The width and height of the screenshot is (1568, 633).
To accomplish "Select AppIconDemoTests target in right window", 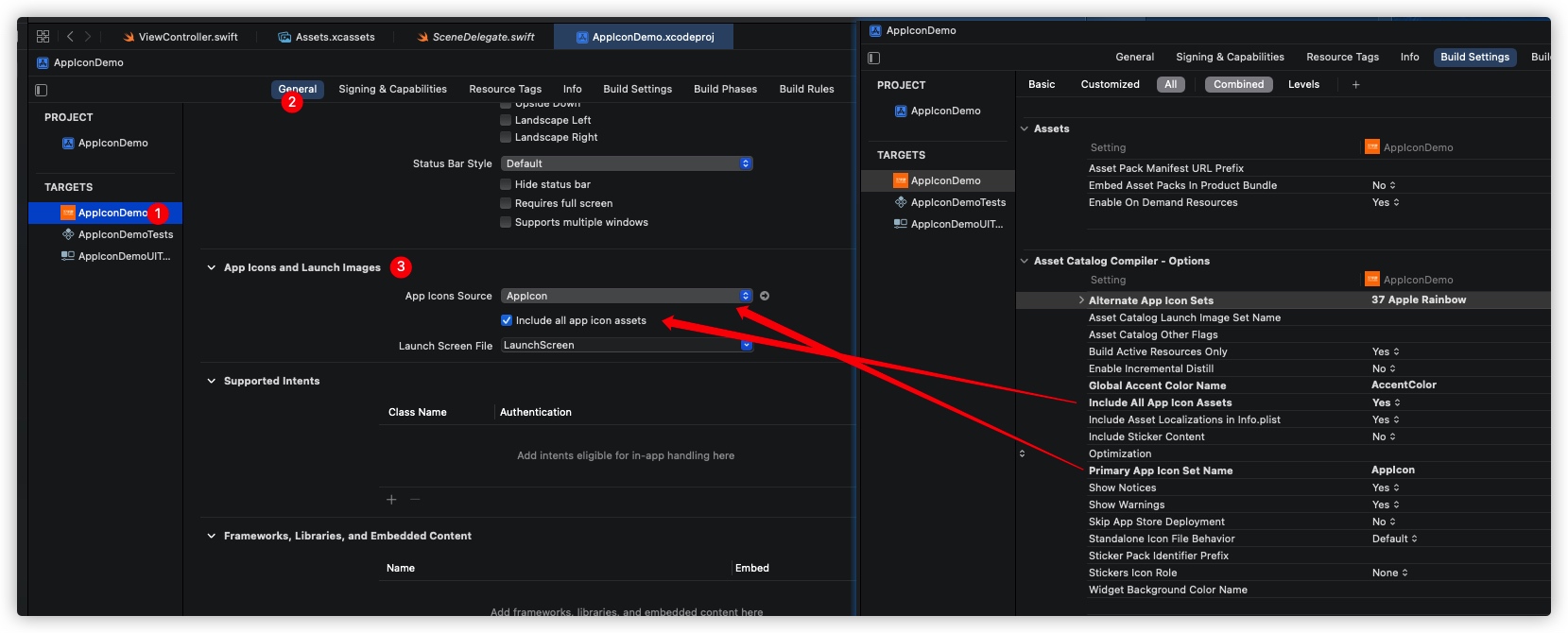I will pos(950,202).
